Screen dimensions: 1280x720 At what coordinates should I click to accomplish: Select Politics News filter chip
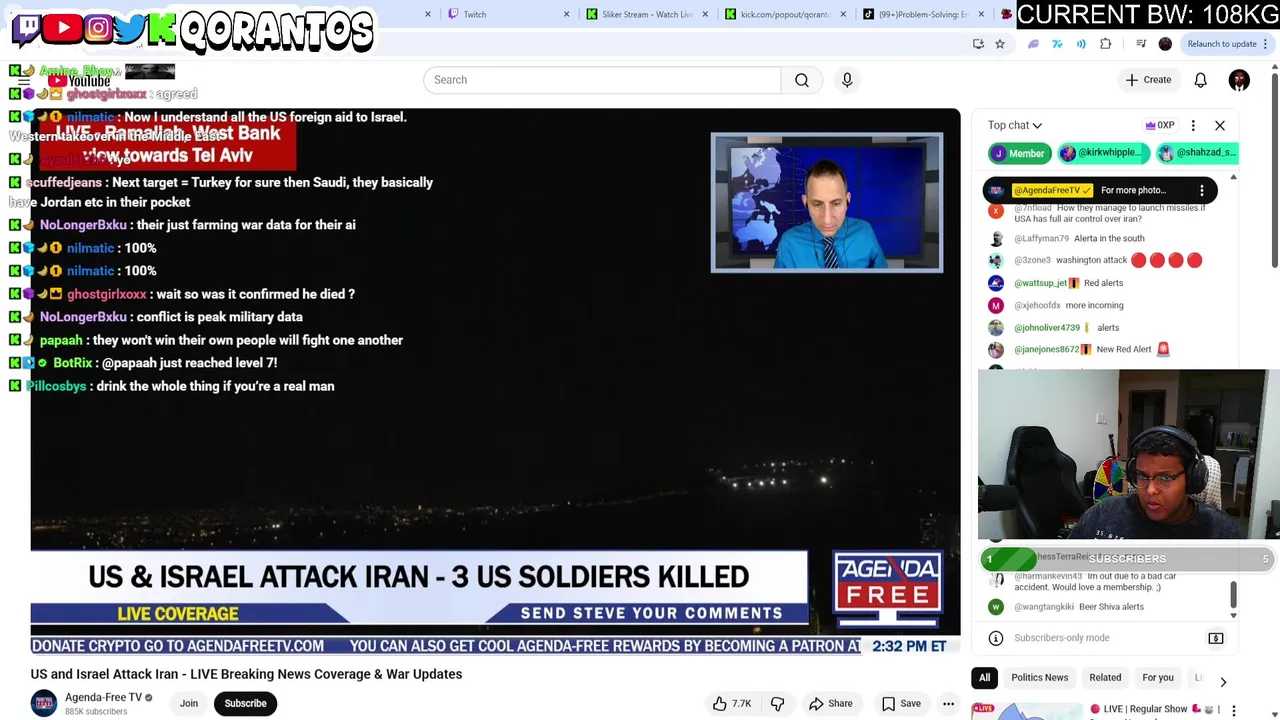coord(1040,678)
